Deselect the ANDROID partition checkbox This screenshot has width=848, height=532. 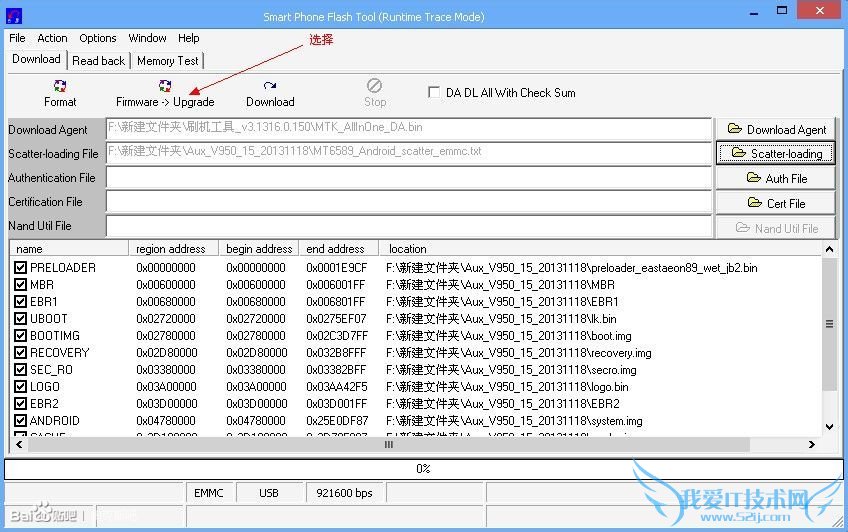pyautogui.click(x=21, y=421)
